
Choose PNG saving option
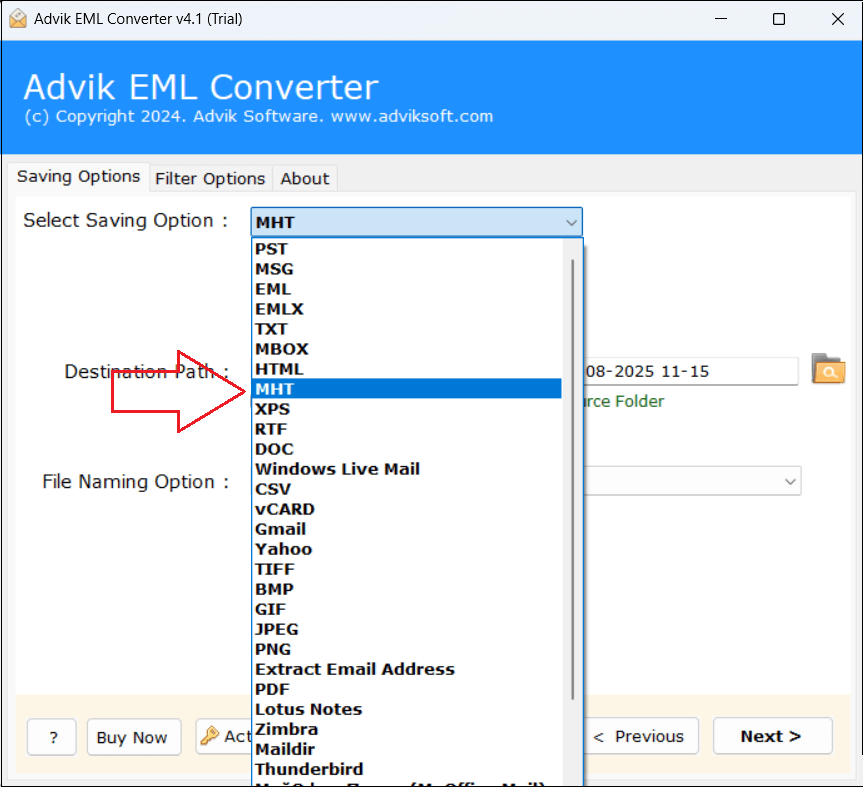(406, 649)
